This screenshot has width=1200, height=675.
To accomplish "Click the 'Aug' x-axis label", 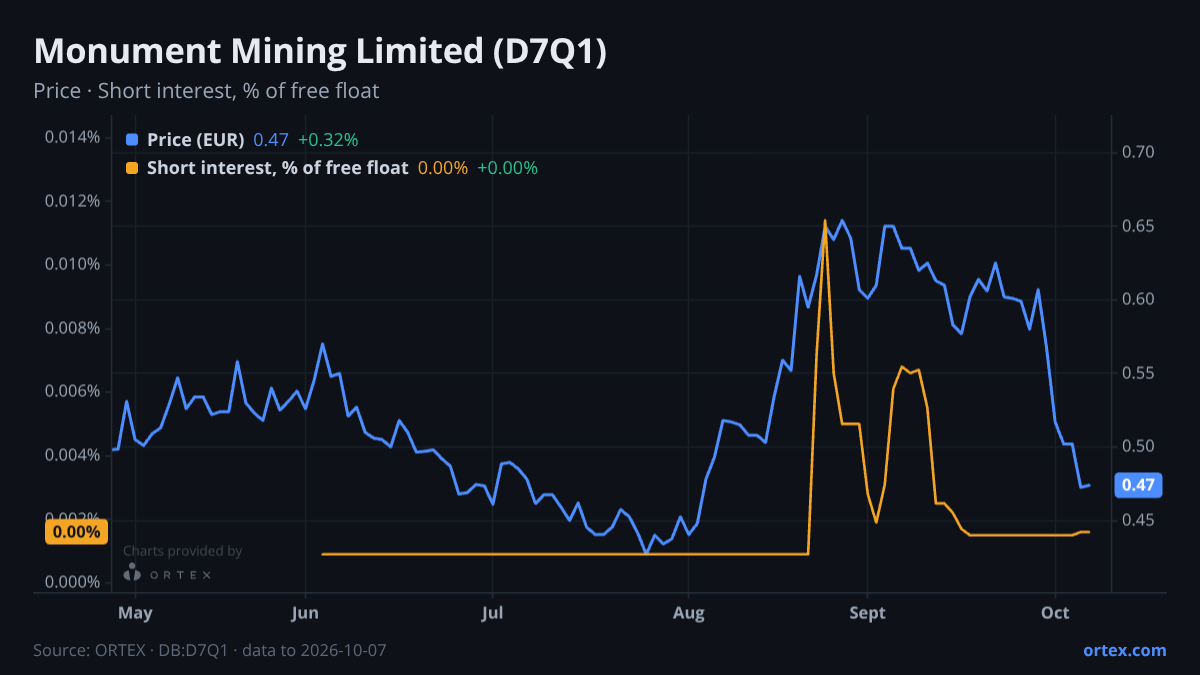I will click(689, 613).
